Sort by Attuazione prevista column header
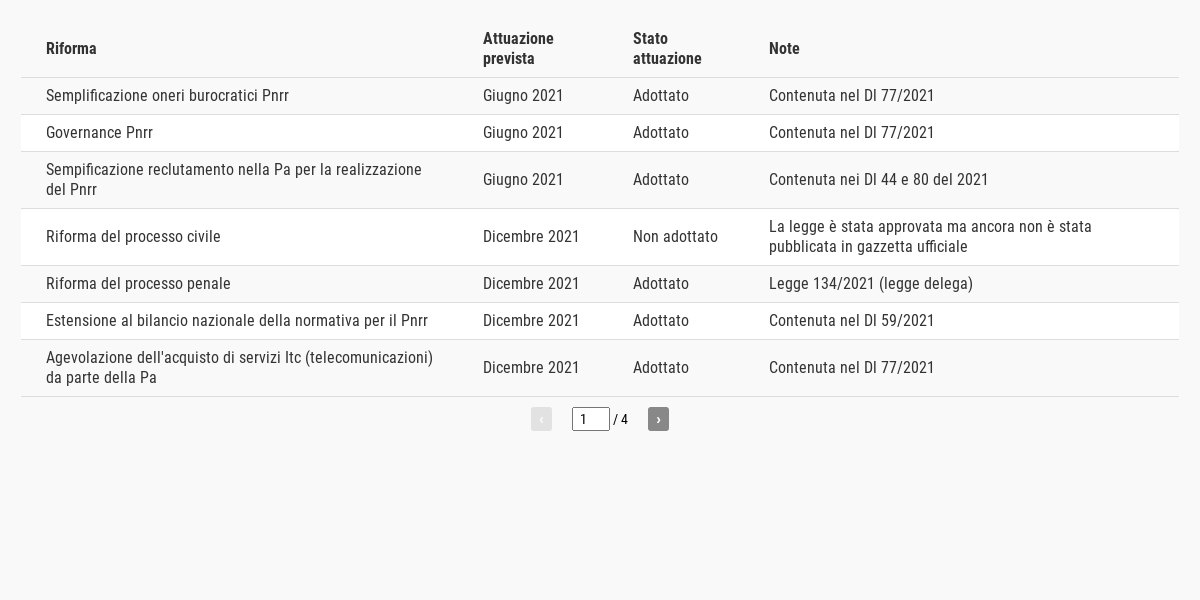This screenshot has height=600, width=1200. click(518, 48)
